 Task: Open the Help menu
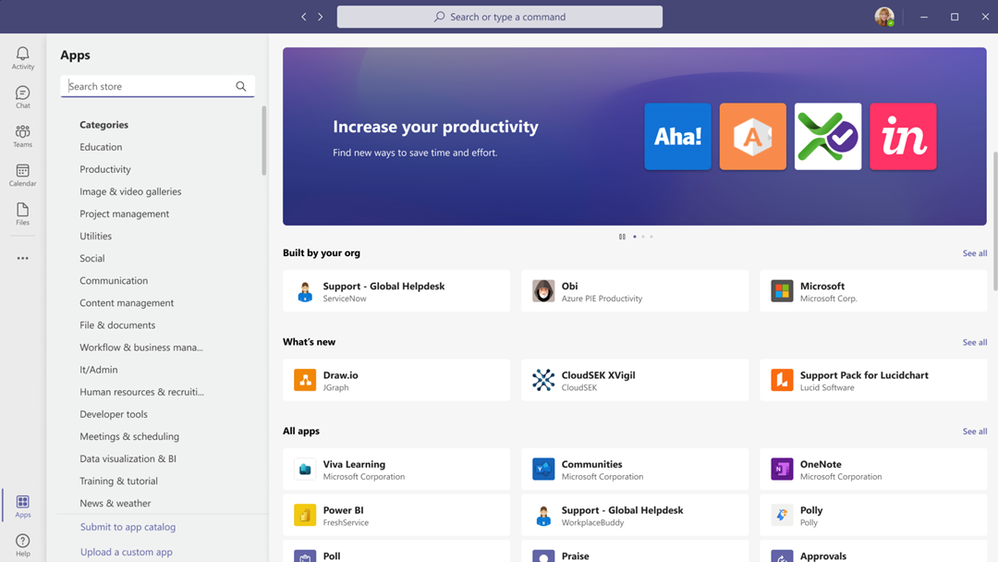point(22,545)
